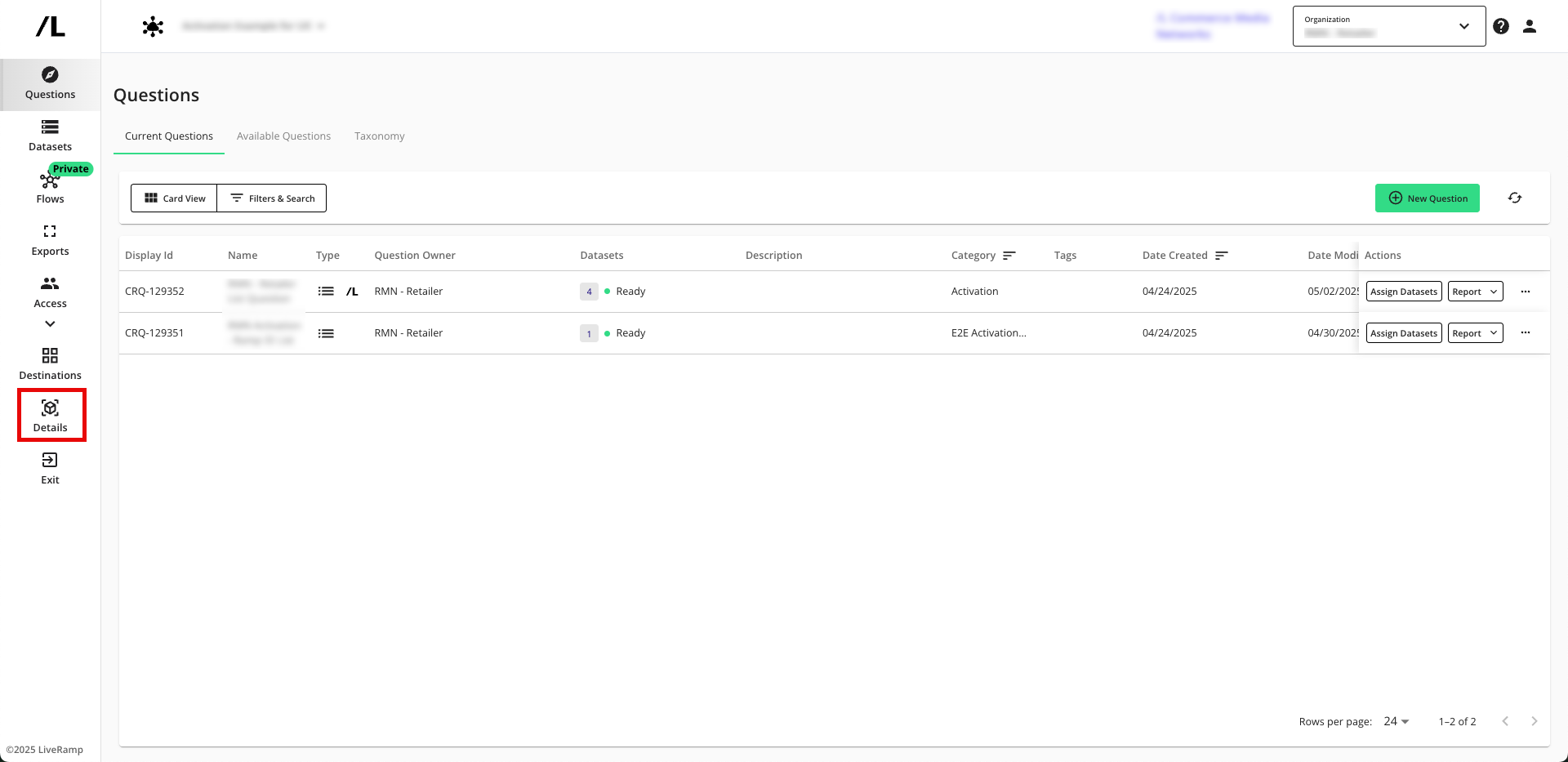The height and width of the screenshot is (762, 1568).
Task: Click the New Question button
Action: coord(1427,198)
